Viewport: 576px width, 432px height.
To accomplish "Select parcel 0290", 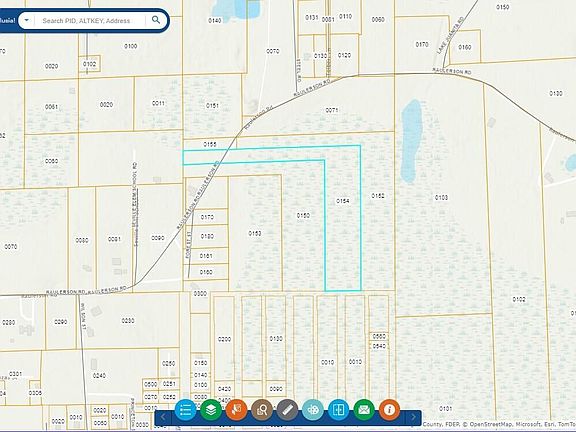I will (x=60, y=322).
